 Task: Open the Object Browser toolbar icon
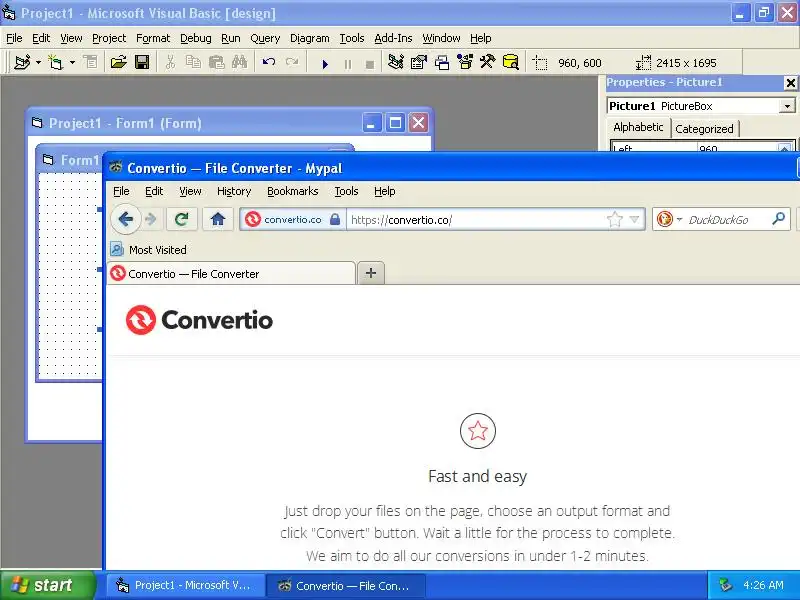click(x=465, y=63)
